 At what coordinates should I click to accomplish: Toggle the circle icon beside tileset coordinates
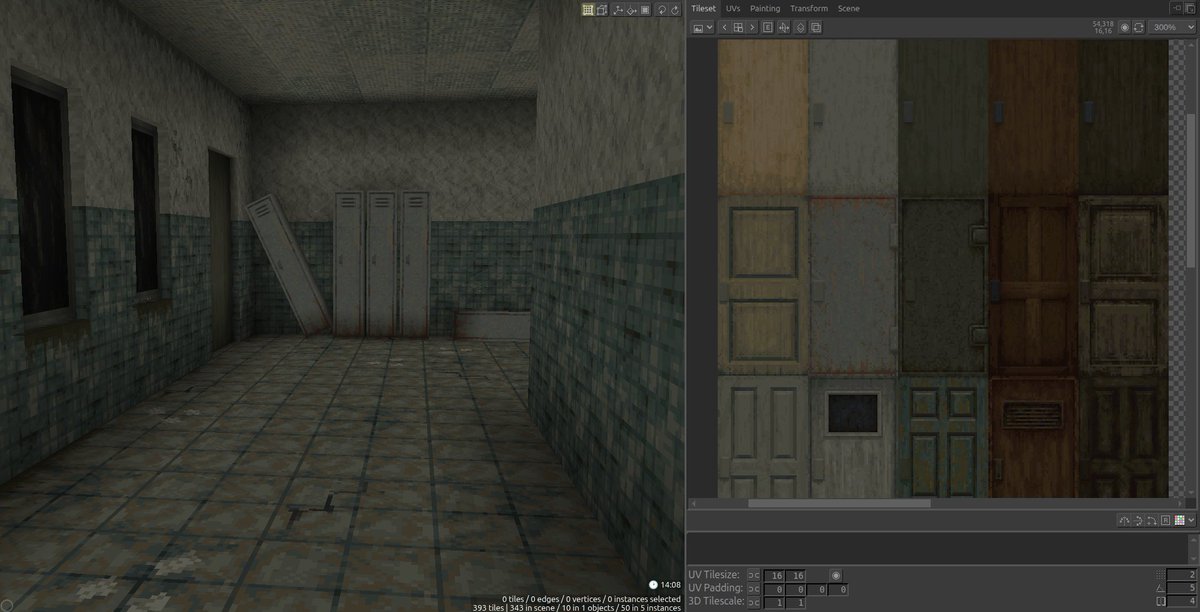click(1125, 27)
